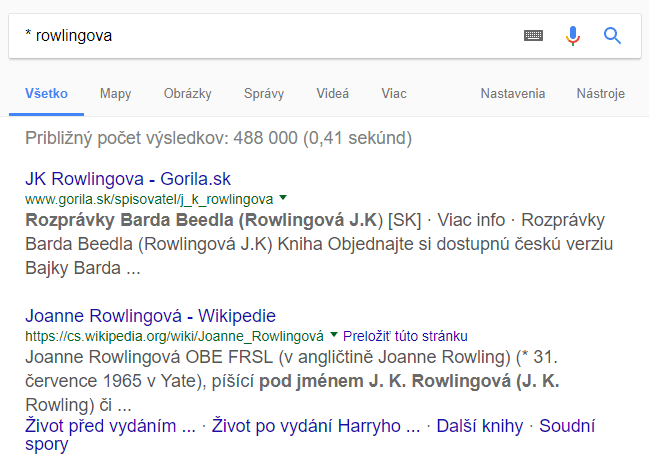Start voice search with microphone icon
The height and width of the screenshot is (460, 649).
tap(573, 36)
